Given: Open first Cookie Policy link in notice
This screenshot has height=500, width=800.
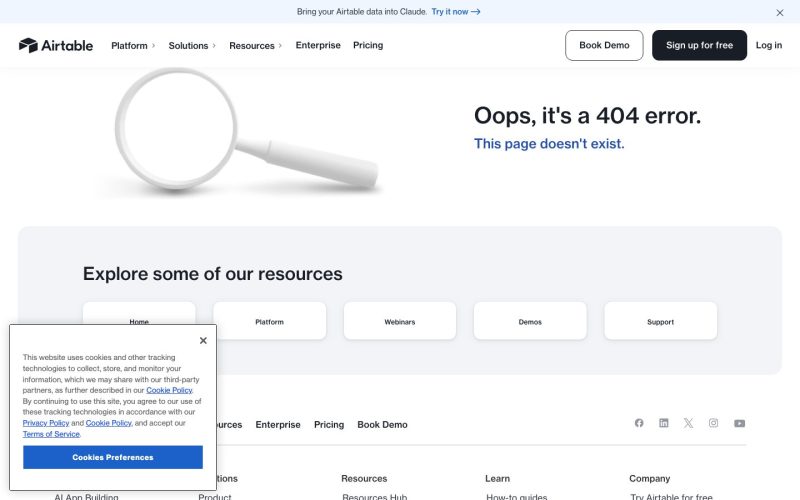Looking at the screenshot, I should [169, 390].
